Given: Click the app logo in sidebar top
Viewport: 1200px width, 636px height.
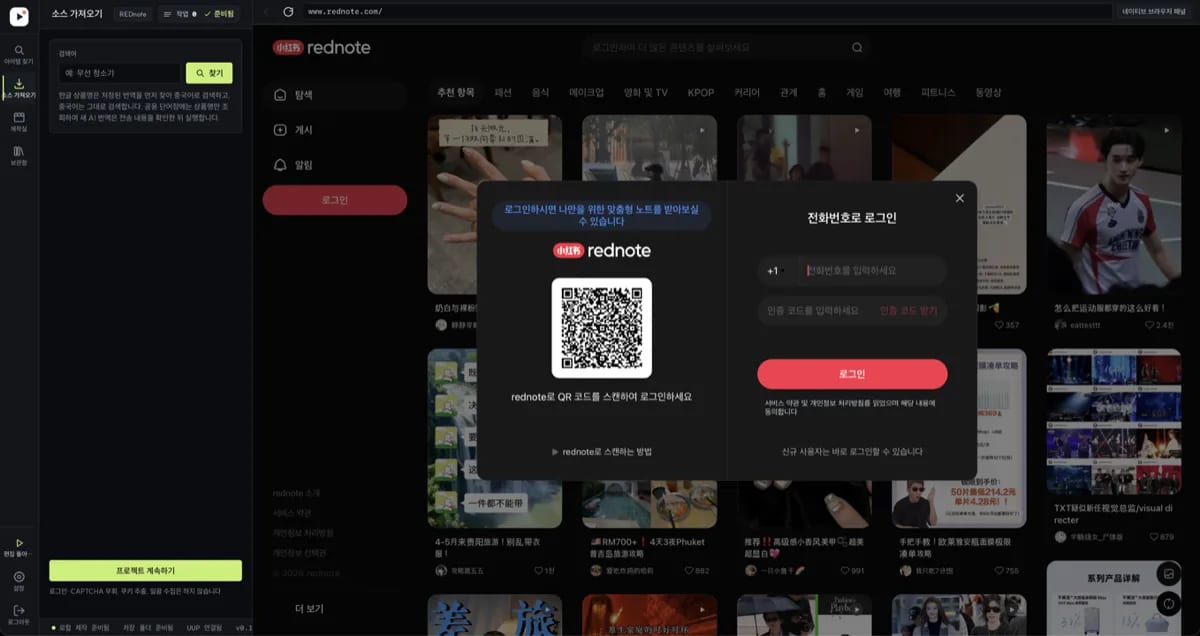Looking at the screenshot, I should click(19, 16).
